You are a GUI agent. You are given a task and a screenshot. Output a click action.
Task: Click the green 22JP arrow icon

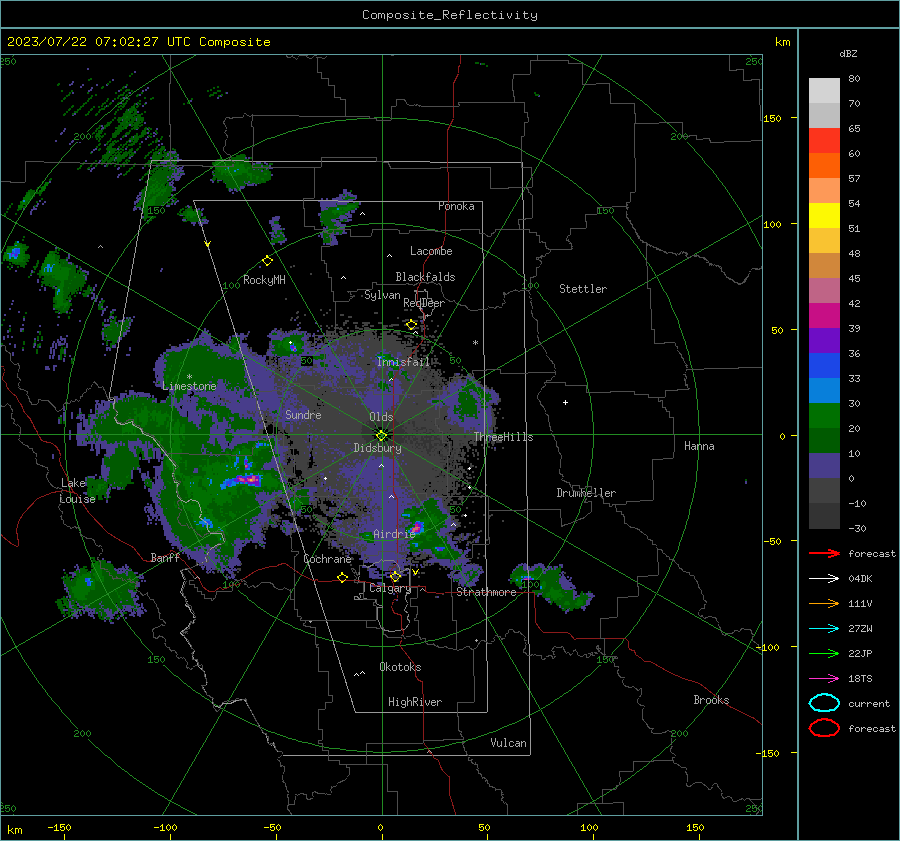(x=824, y=653)
